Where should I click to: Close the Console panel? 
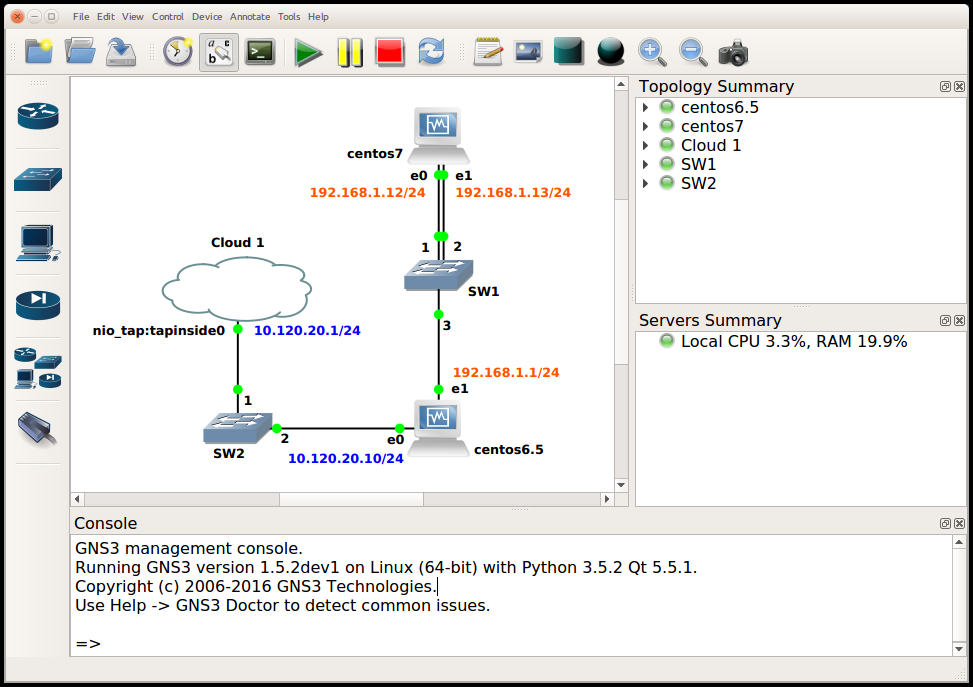pyautogui.click(x=959, y=524)
